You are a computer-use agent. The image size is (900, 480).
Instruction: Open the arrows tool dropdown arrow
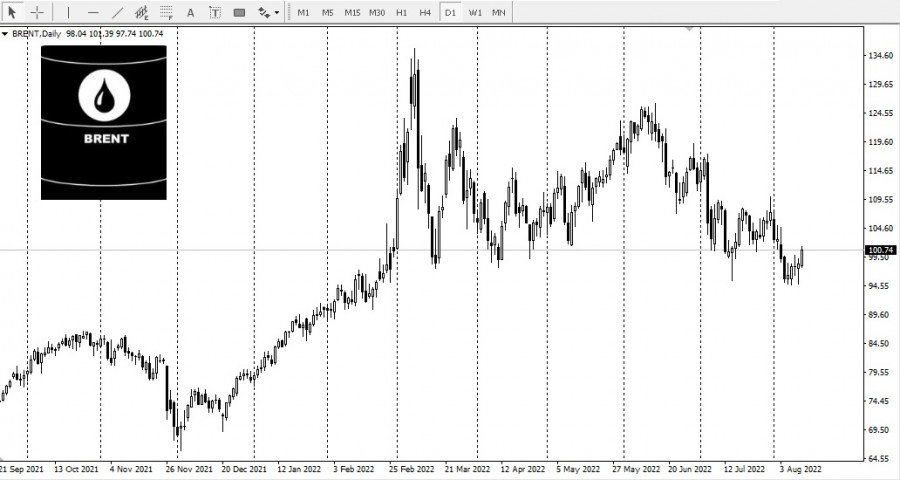[x=277, y=13]
